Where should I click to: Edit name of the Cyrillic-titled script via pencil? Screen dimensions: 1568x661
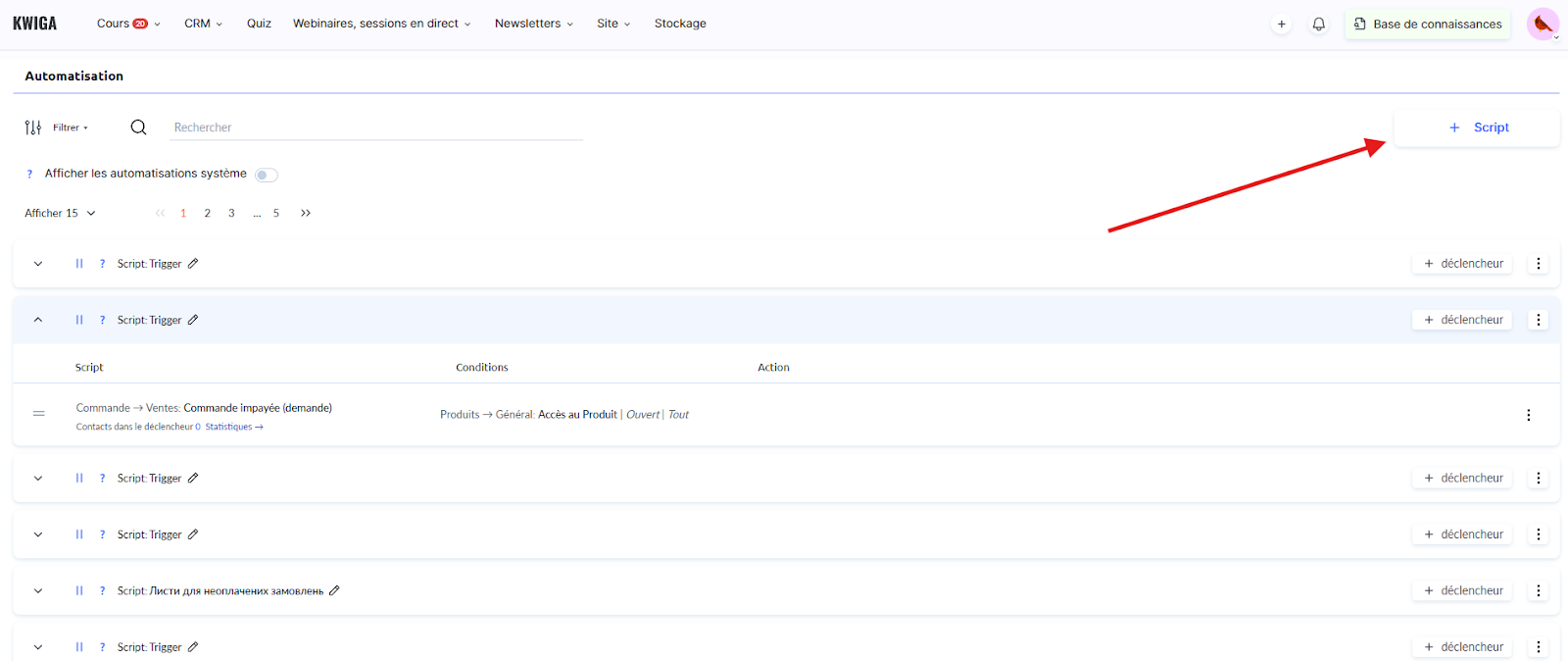point(334,590)
